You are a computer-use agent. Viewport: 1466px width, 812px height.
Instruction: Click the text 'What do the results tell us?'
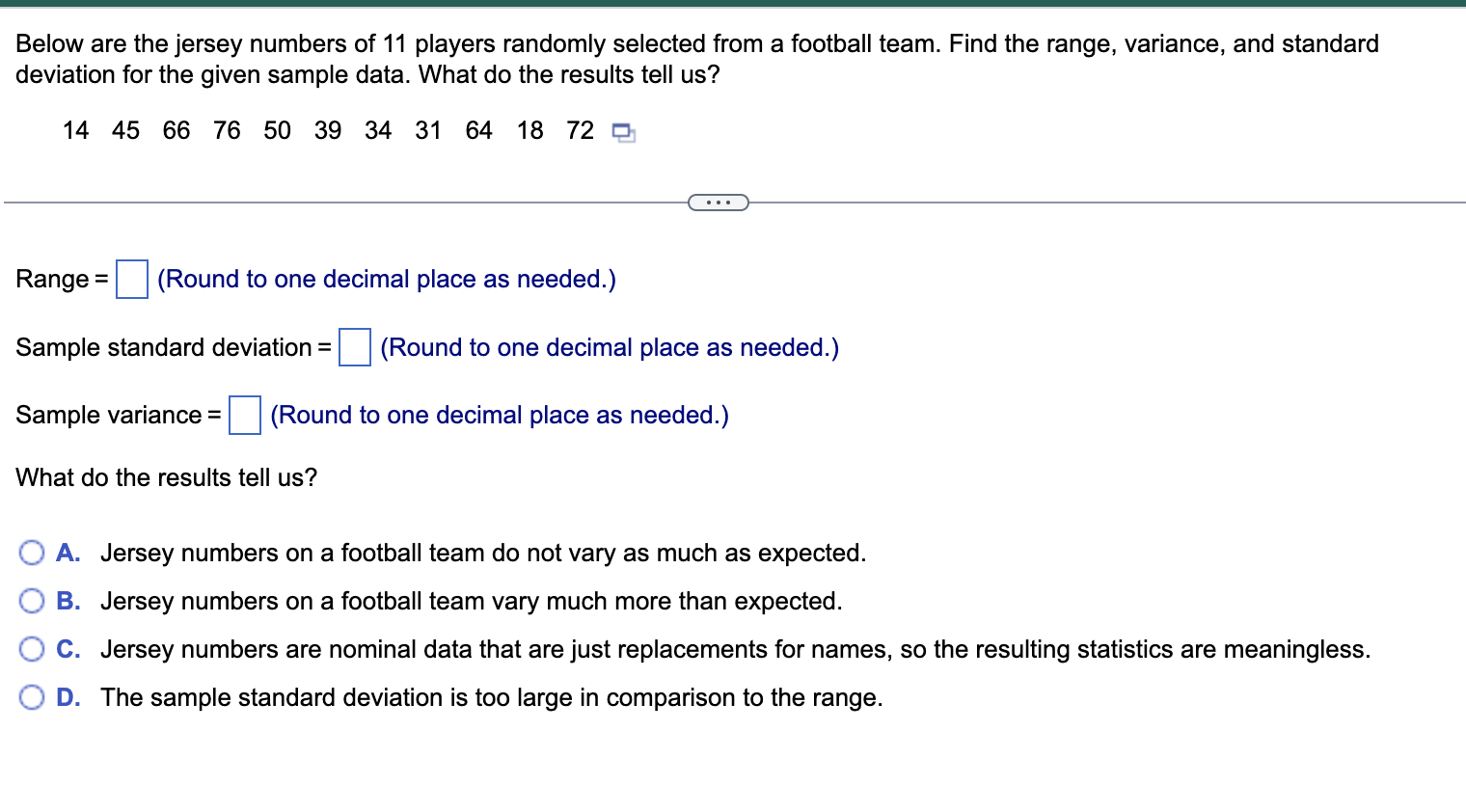coord(166,477)
